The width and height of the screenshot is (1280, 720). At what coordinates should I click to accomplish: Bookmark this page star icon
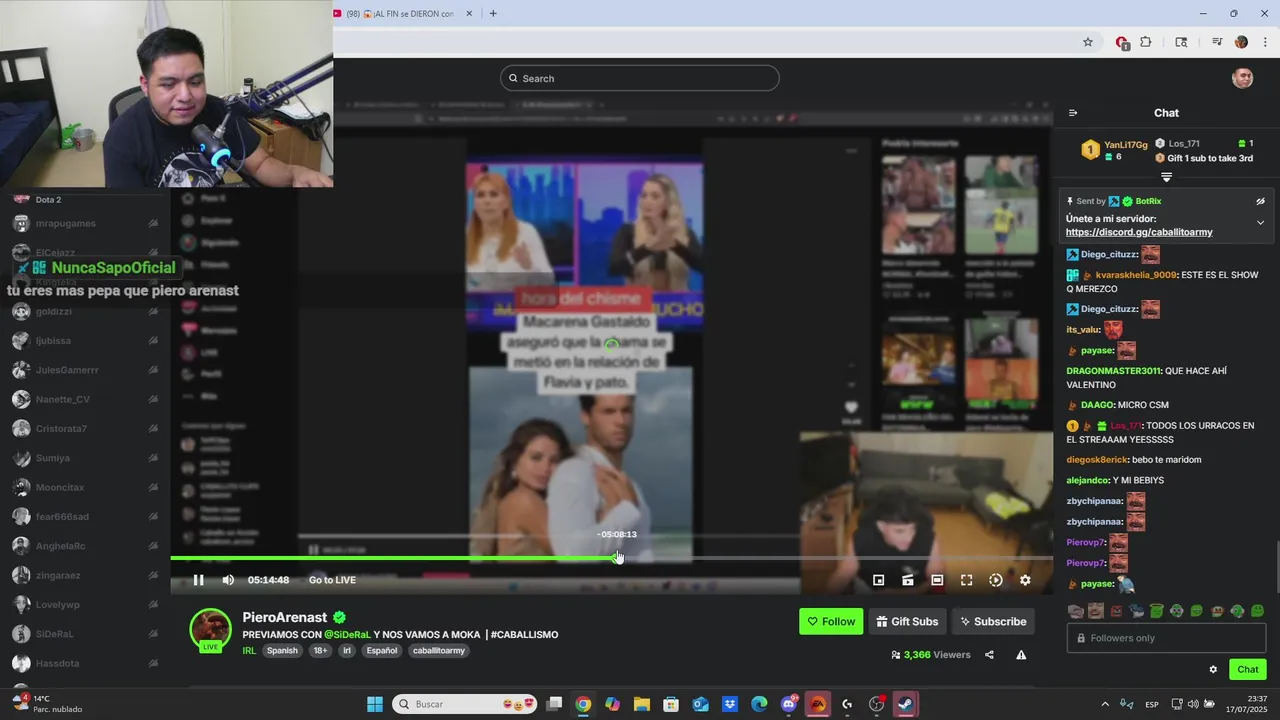pyautogui.click(x=1088, y=42)
